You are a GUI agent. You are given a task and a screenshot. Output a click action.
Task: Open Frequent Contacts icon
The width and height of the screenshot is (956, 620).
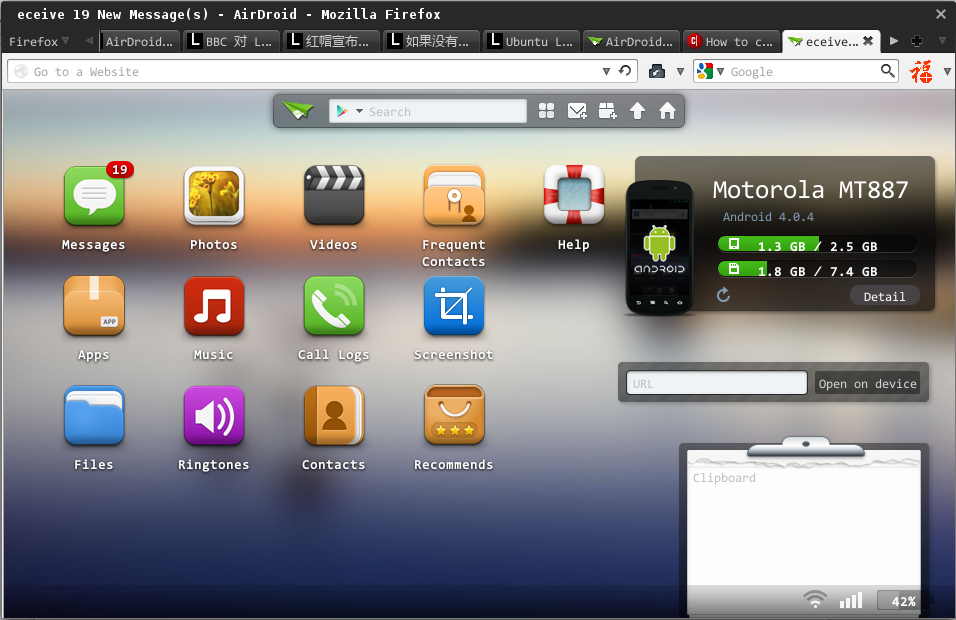click(x=454, y=196)
